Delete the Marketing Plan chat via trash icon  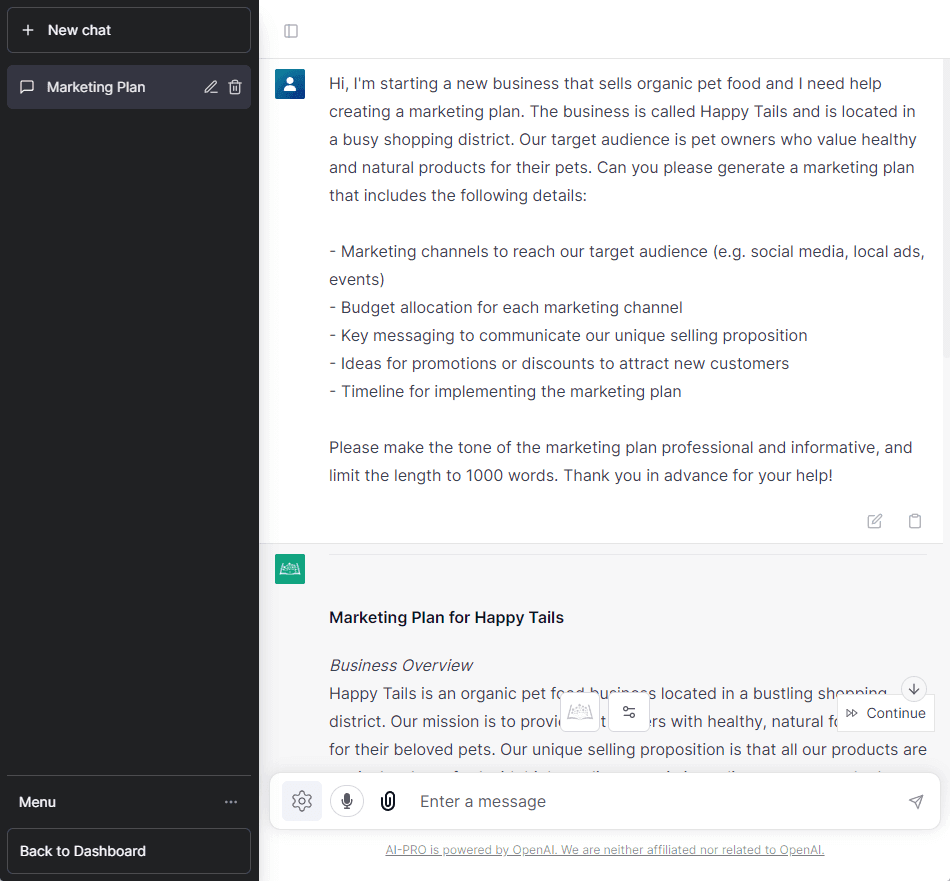[x=235, y=87]
